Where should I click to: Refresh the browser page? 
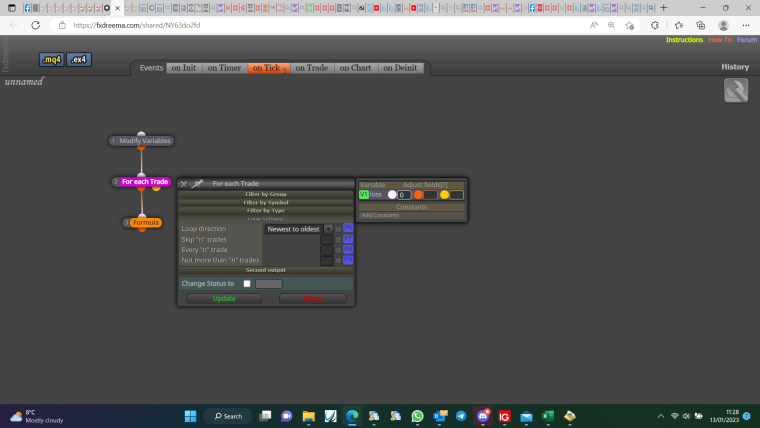(x=35, y=25)
